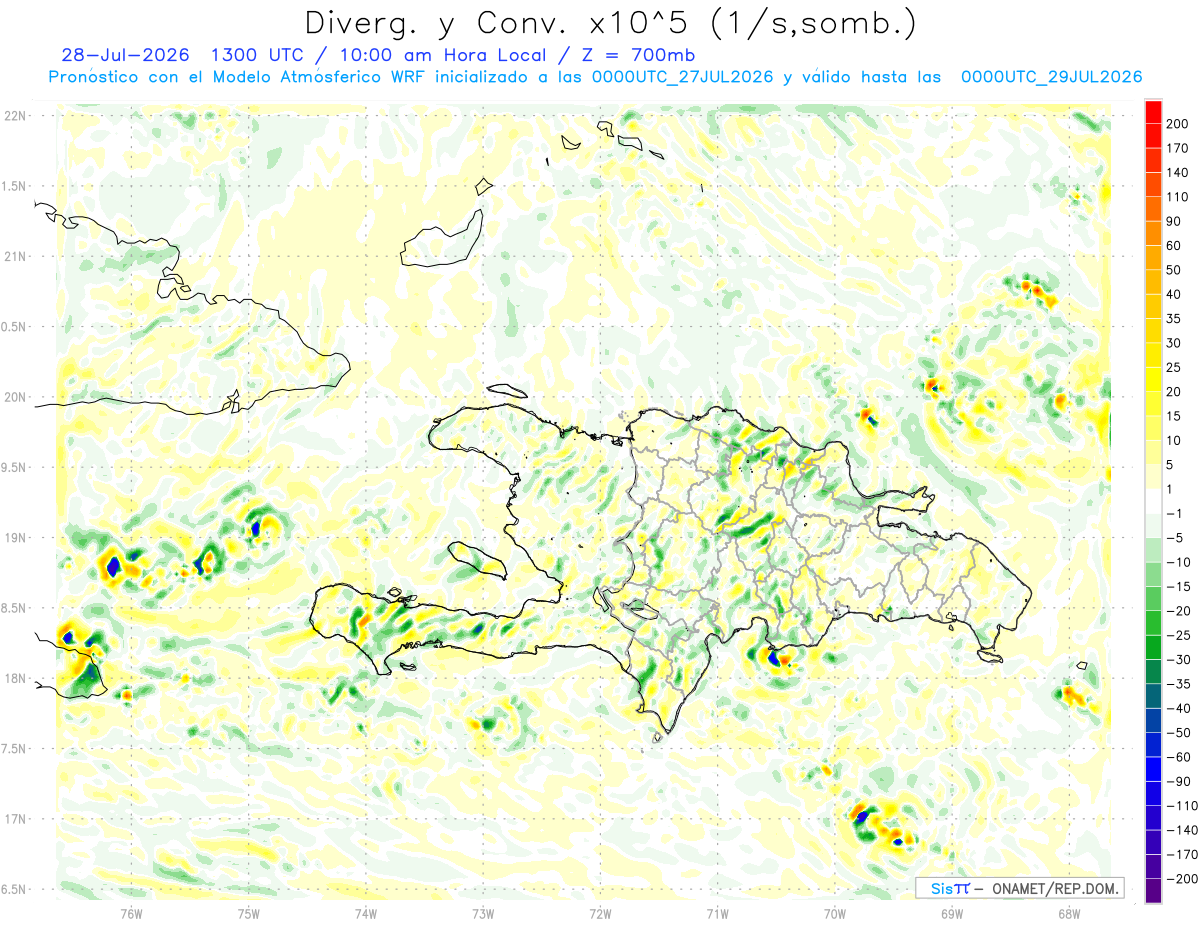This screenshot has height=927, width=1200.
Task: Click the '75W' longitude label
Action: pyautogui.click(x=249, y=913)
